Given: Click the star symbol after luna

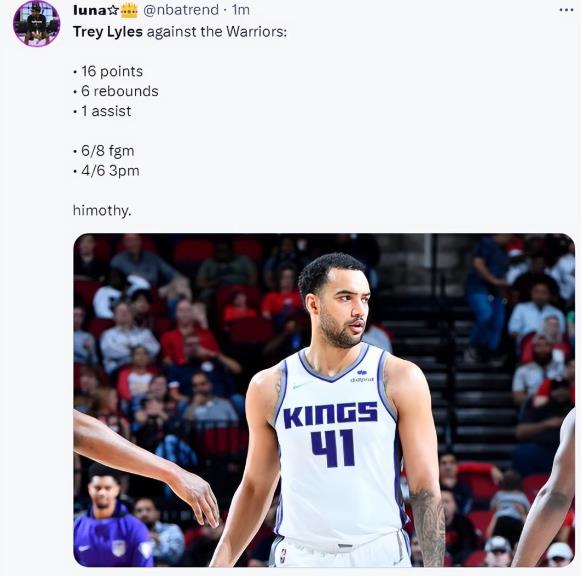Looking at the screenshot, I should [113, 10].
